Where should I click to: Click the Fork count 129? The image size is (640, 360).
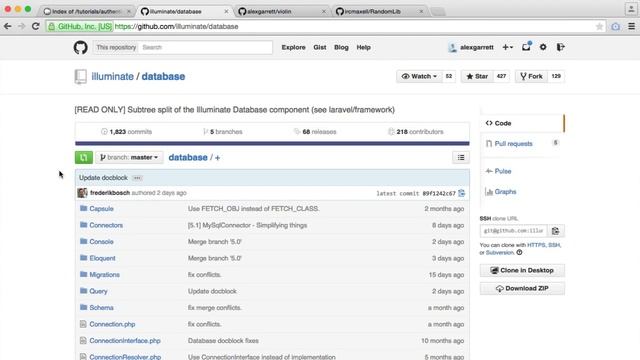click(x=556, y=76)
